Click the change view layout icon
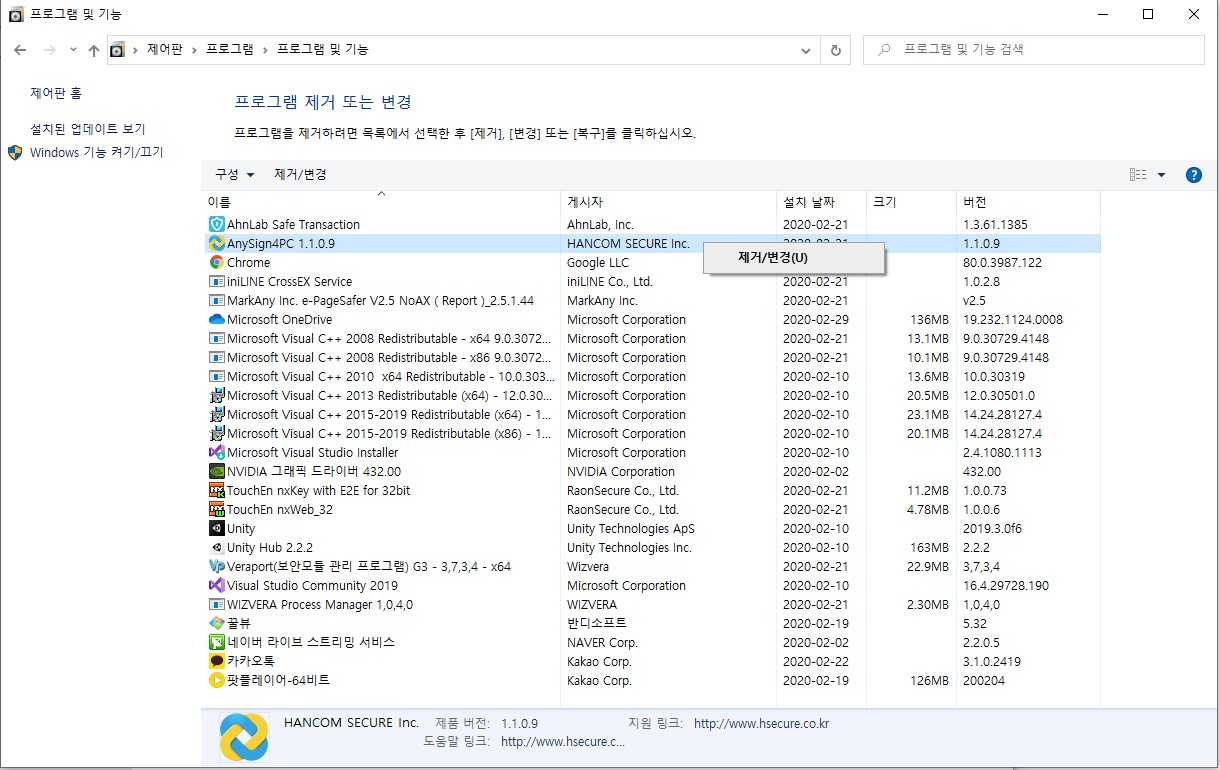Viewport: 1220px width, 770px height. click(1138, 175)
